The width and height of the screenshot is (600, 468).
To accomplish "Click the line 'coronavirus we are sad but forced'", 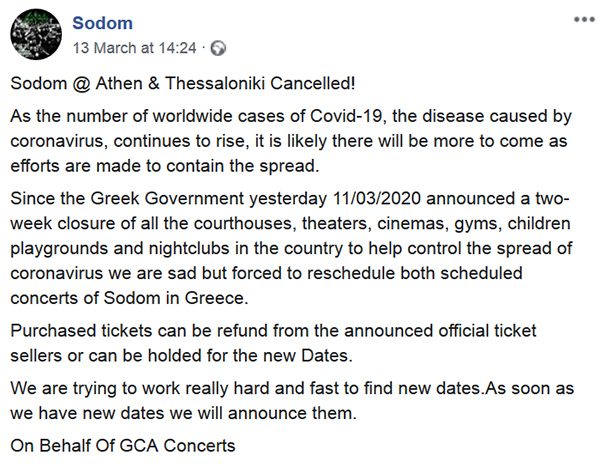I will tap(266, 273).
